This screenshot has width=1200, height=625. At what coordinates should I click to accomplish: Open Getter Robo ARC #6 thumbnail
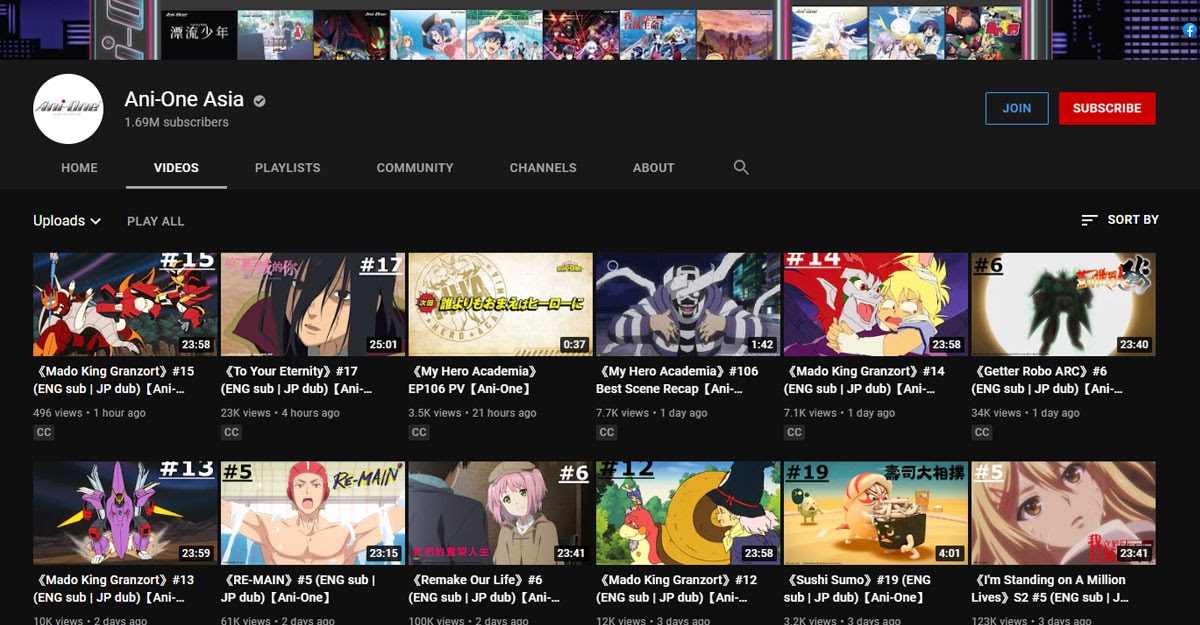click(1064, 304)
